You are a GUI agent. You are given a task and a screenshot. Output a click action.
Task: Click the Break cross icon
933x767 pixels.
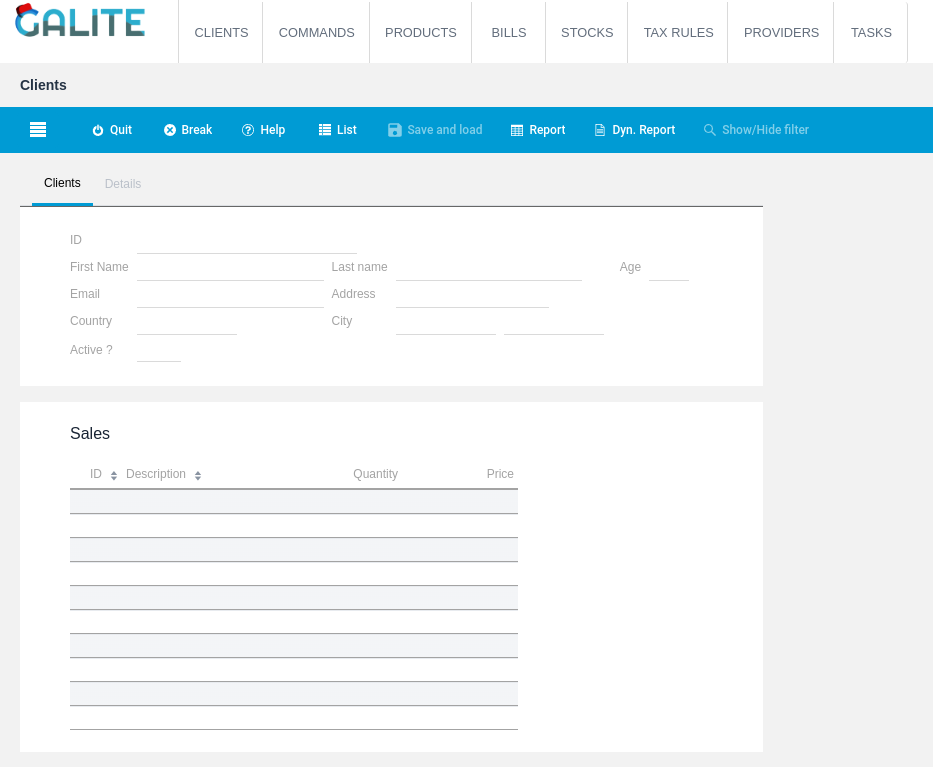click(170, 130)
